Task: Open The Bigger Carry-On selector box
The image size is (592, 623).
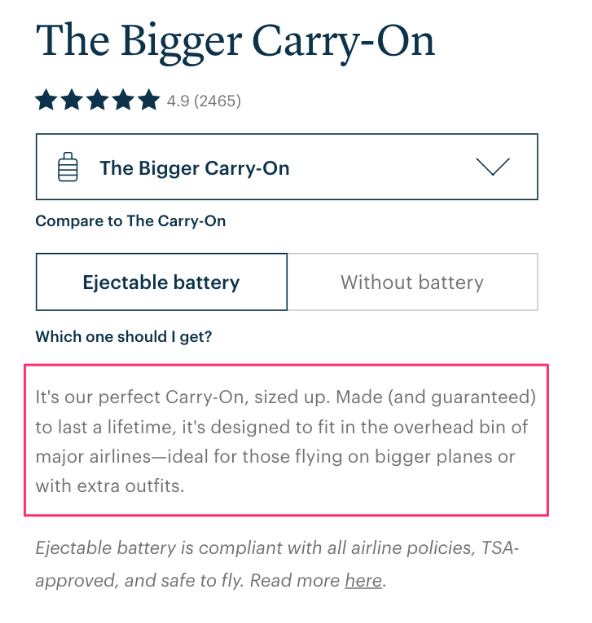Action: (287, 166)
